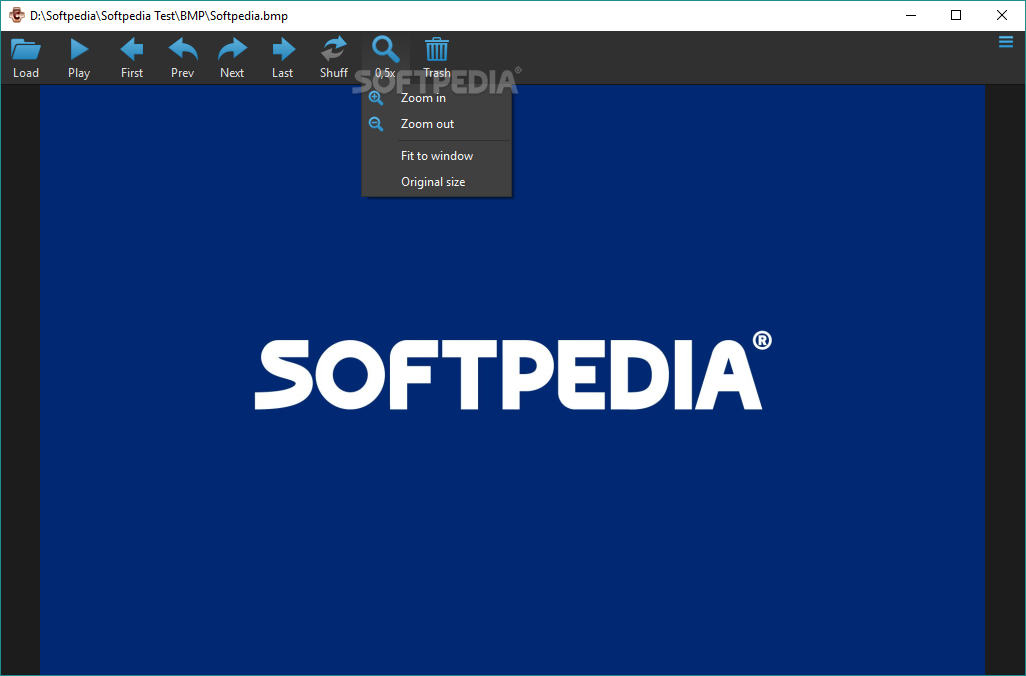Select Original size option
Screen dimensions: 1026x676
[x=436, y=182]
